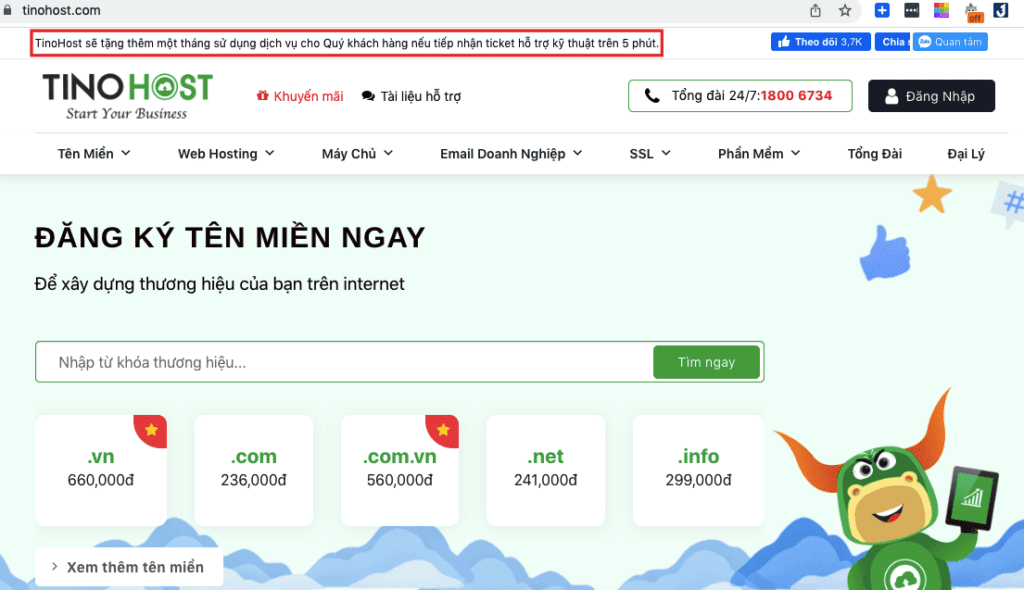Select the .vn domain card
Image resolution: width=1024 pixels, height=590 pixels.
coord(101,470)
